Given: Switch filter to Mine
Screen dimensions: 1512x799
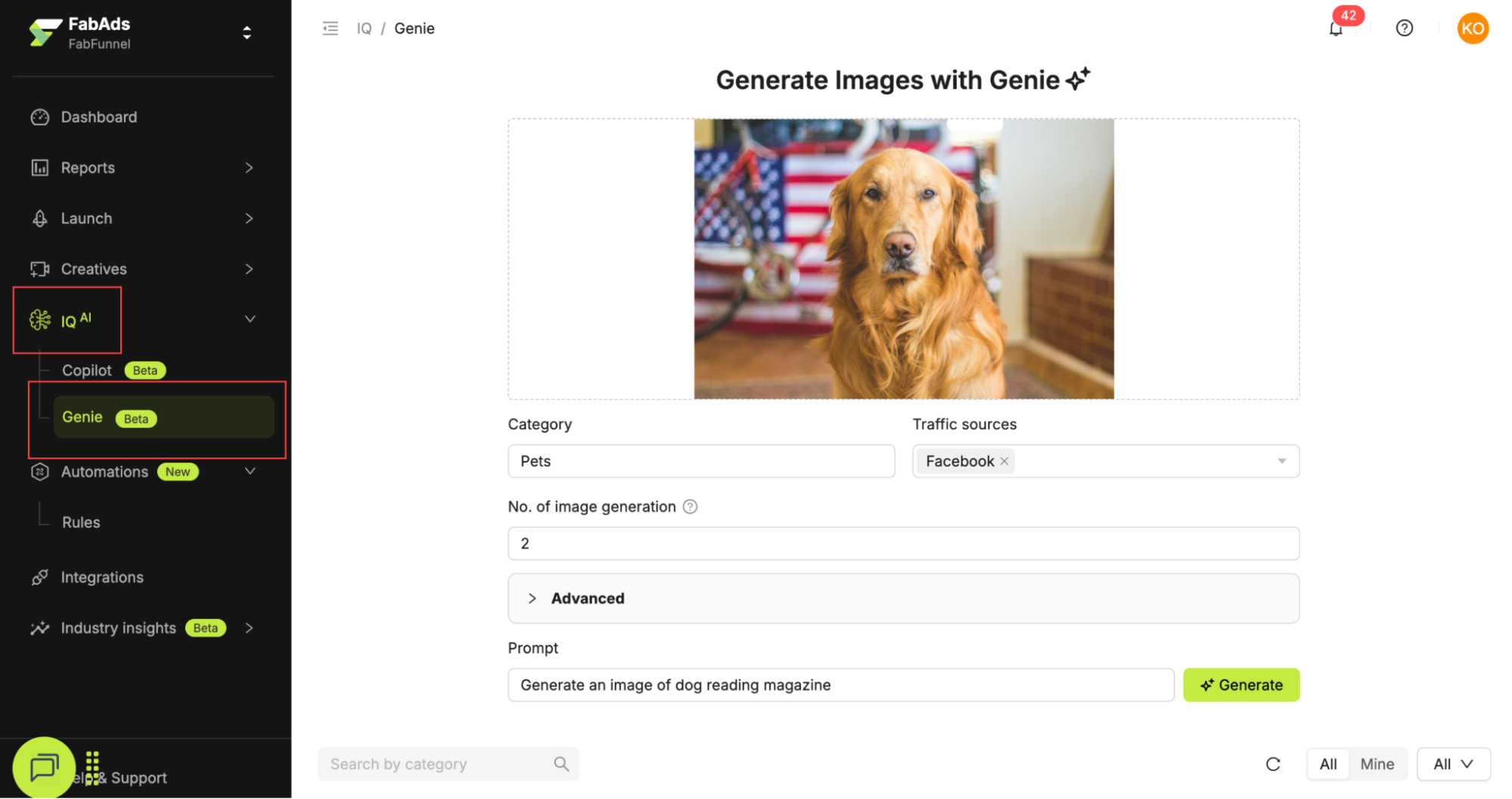Looking at the screenshot, I should 1377,764.
